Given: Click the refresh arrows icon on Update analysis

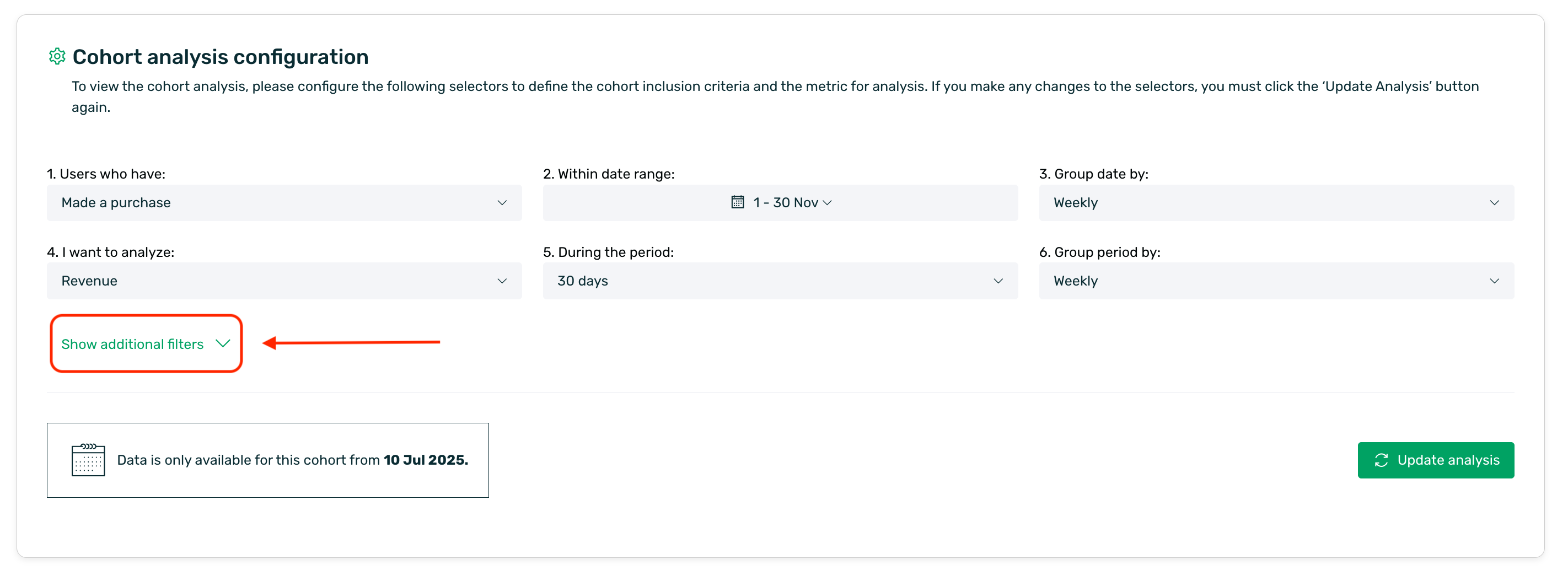Looking at the screenshot, I should (x=1381, y=460).
